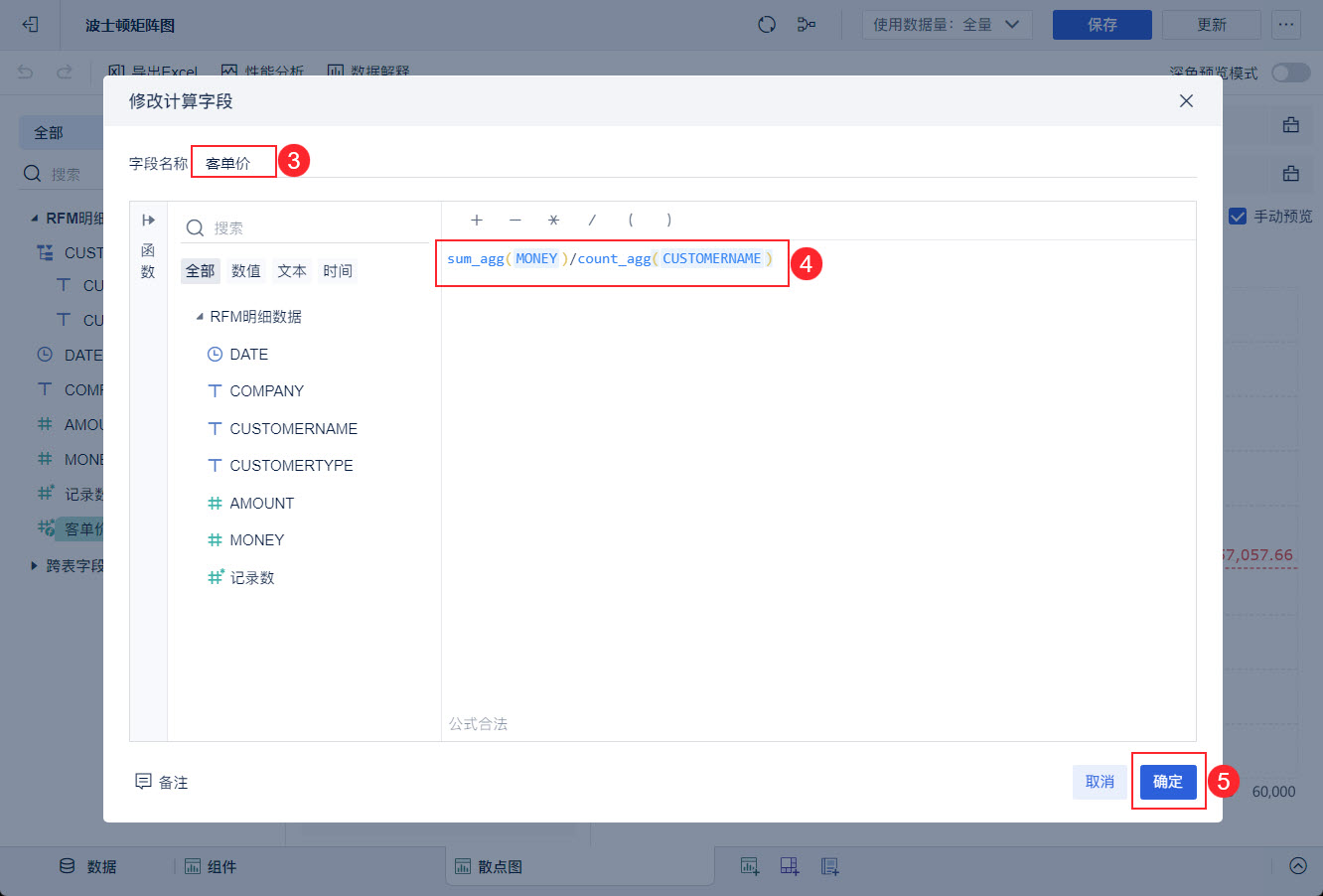Select the MONEY field in dialog list
This screenshot has width=1323, height=896.
[x=245, y=540]
